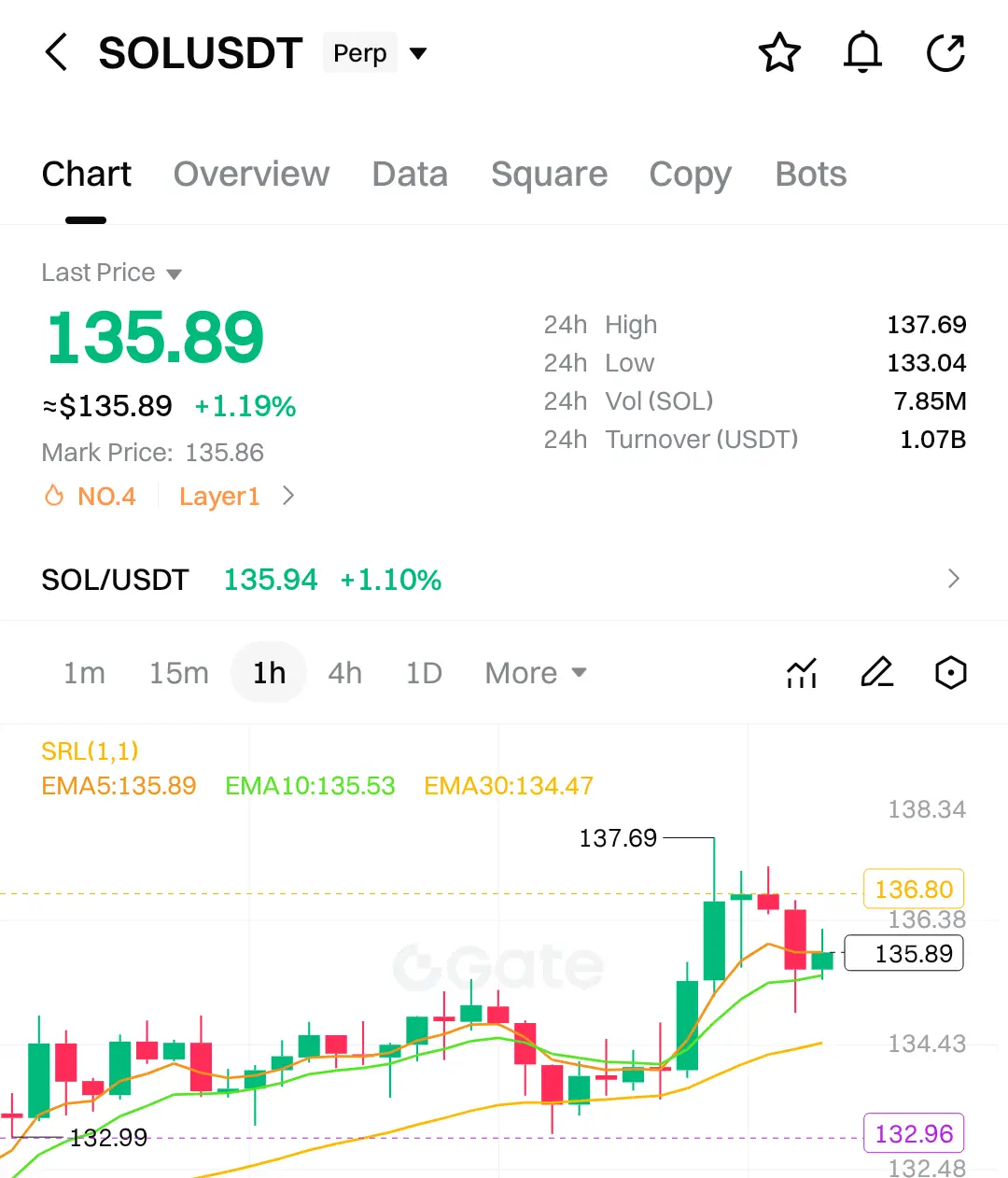Image resolution: width=1008 pixels, height=1178 pixels.
Task: Open chart indicators icon
Action: click(802, 673)
